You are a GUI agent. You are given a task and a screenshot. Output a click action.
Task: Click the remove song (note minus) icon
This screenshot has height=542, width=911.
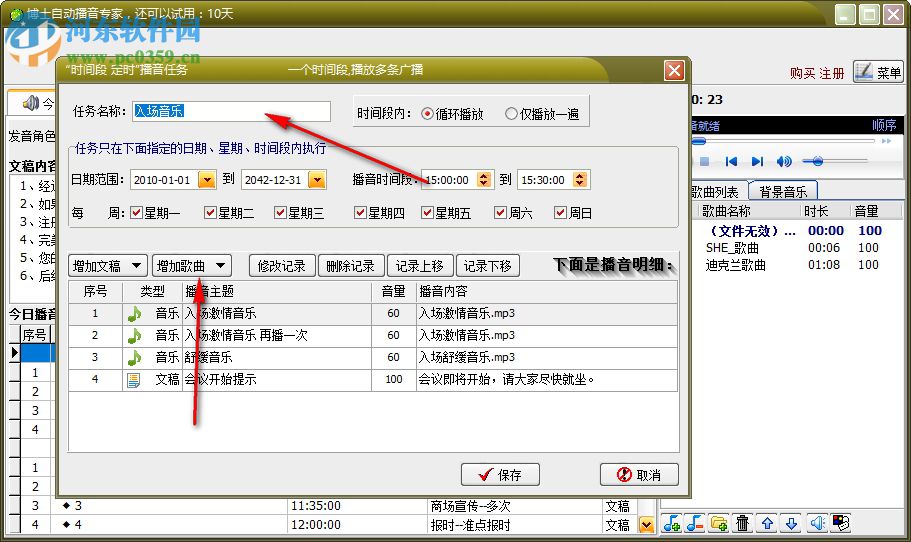click(x=695, y=523)
